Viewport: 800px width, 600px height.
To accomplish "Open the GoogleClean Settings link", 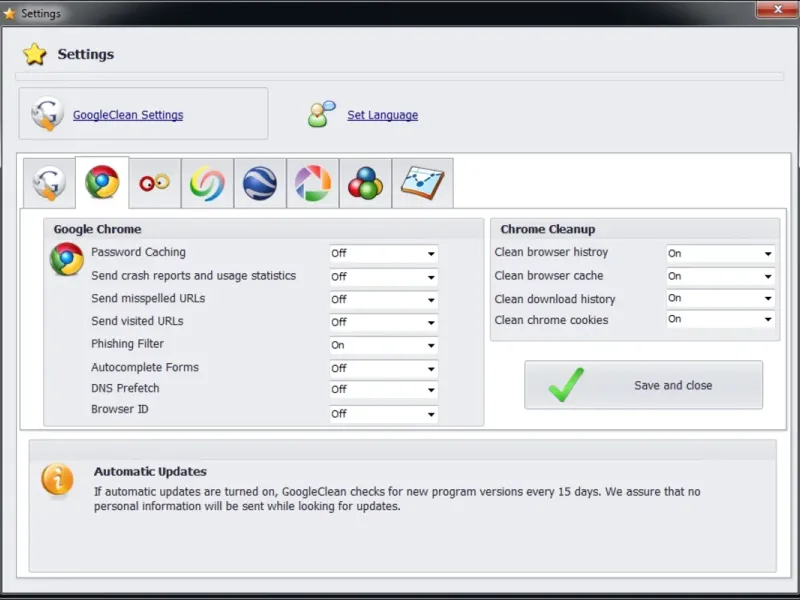I will click(128, 115).
